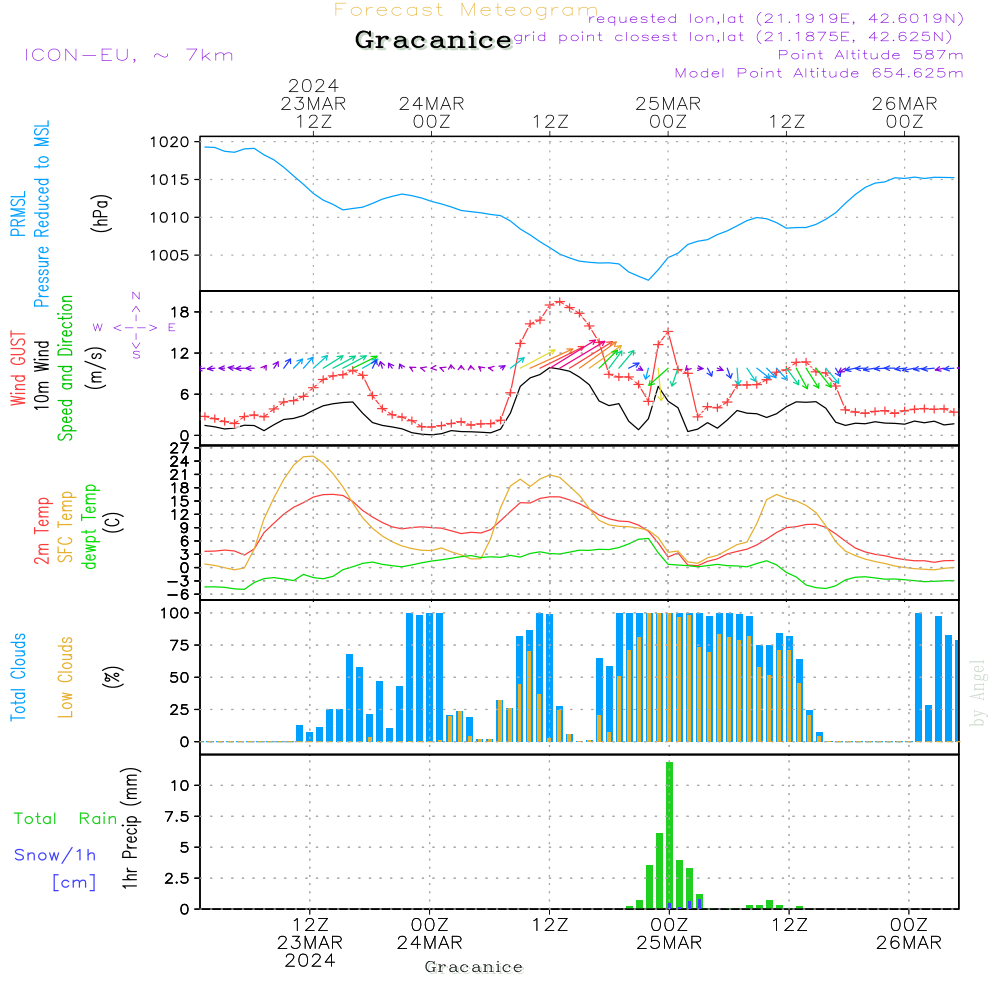
Task: Click the 1015 pressure axis value
Action: (x=170, y=180)
